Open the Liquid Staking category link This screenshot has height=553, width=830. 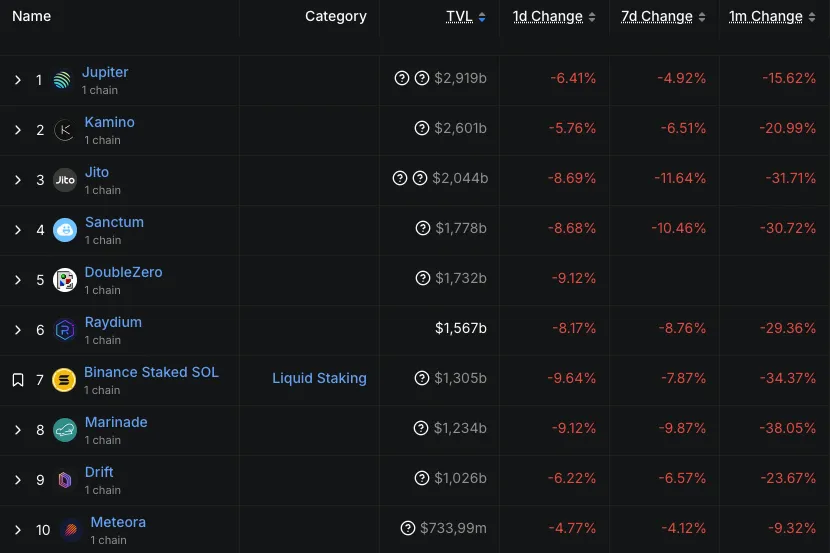coord(319,378)
